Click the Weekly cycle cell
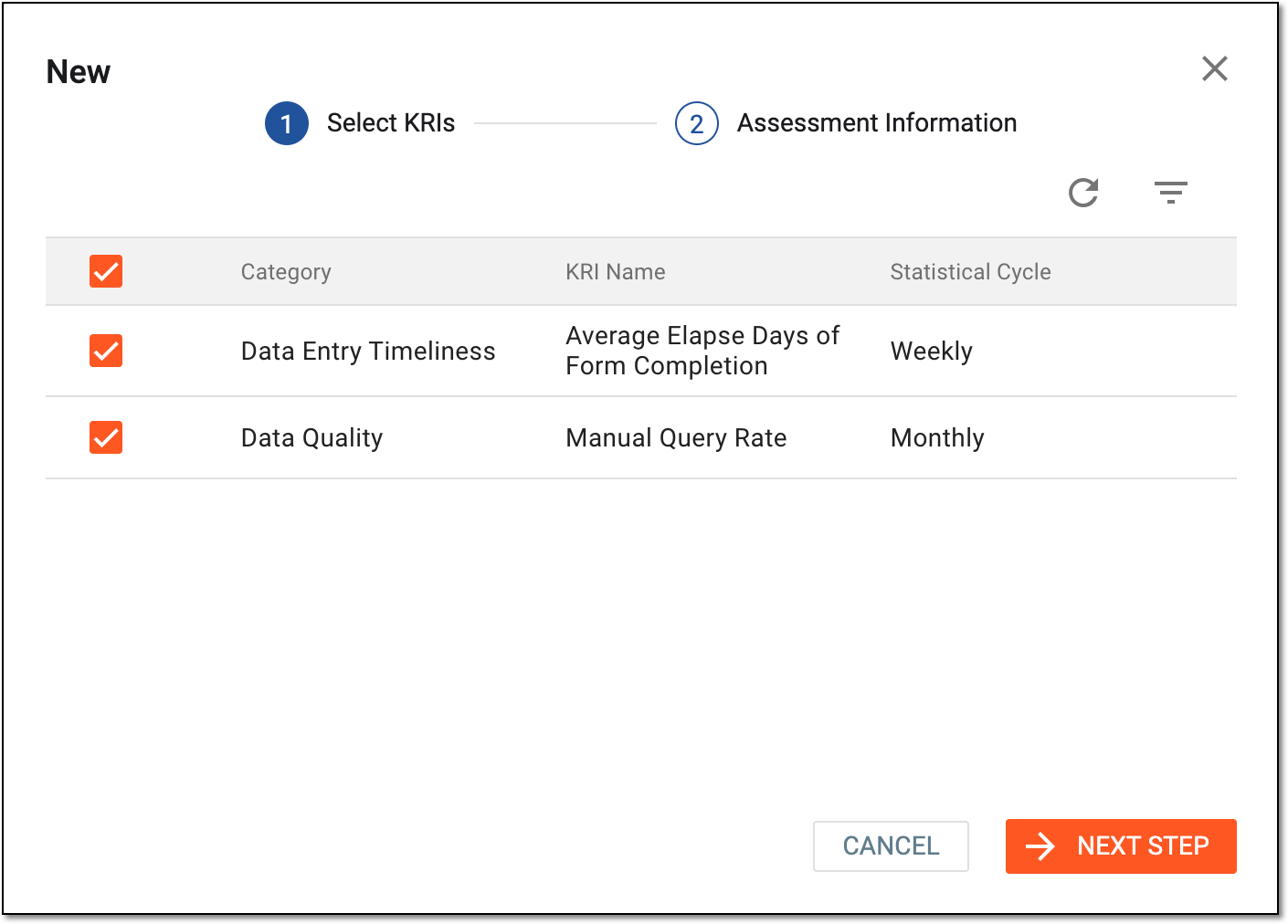The height and width of the screenshot is (924, 1288). point(932,352)
